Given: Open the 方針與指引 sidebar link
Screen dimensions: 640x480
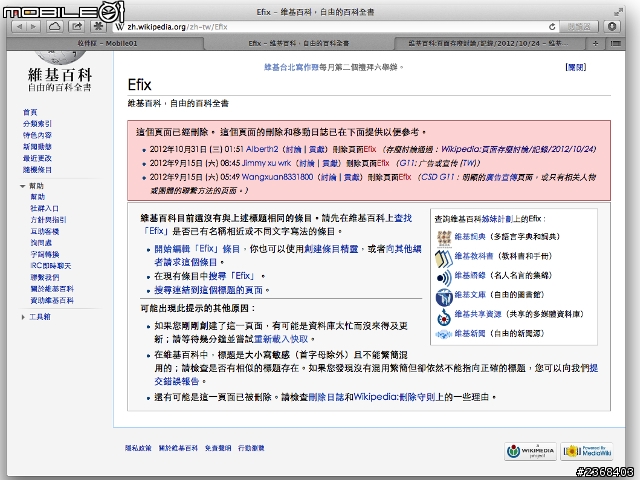Looking at the screenshot, I should point(48,220).
